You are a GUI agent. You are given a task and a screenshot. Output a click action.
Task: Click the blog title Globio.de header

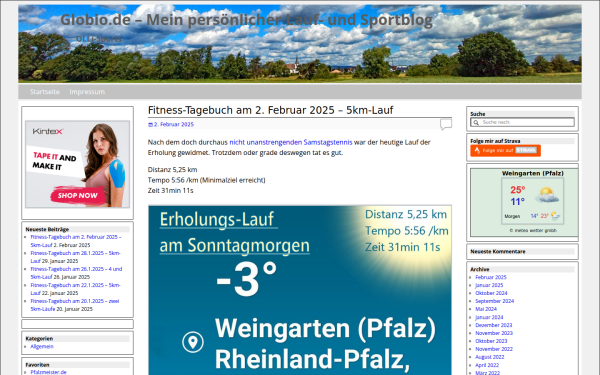[246, 20]
